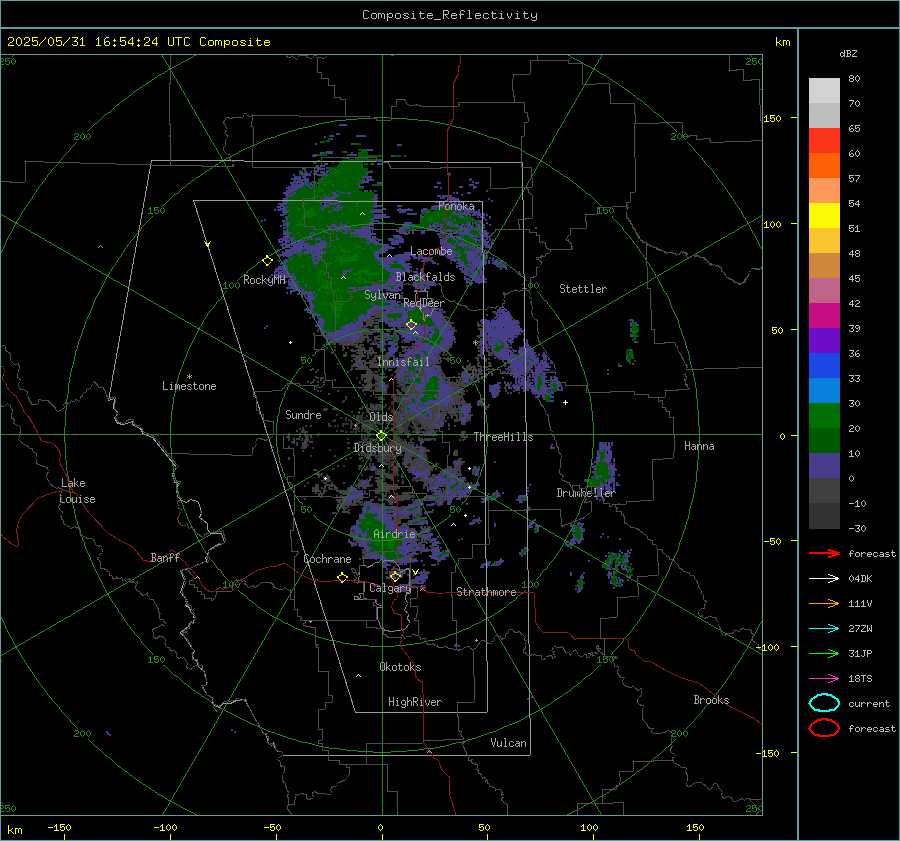This screenshot has width=900, height=841.
Task: Select the Sundre label
Action: click(x=303, y=415)
